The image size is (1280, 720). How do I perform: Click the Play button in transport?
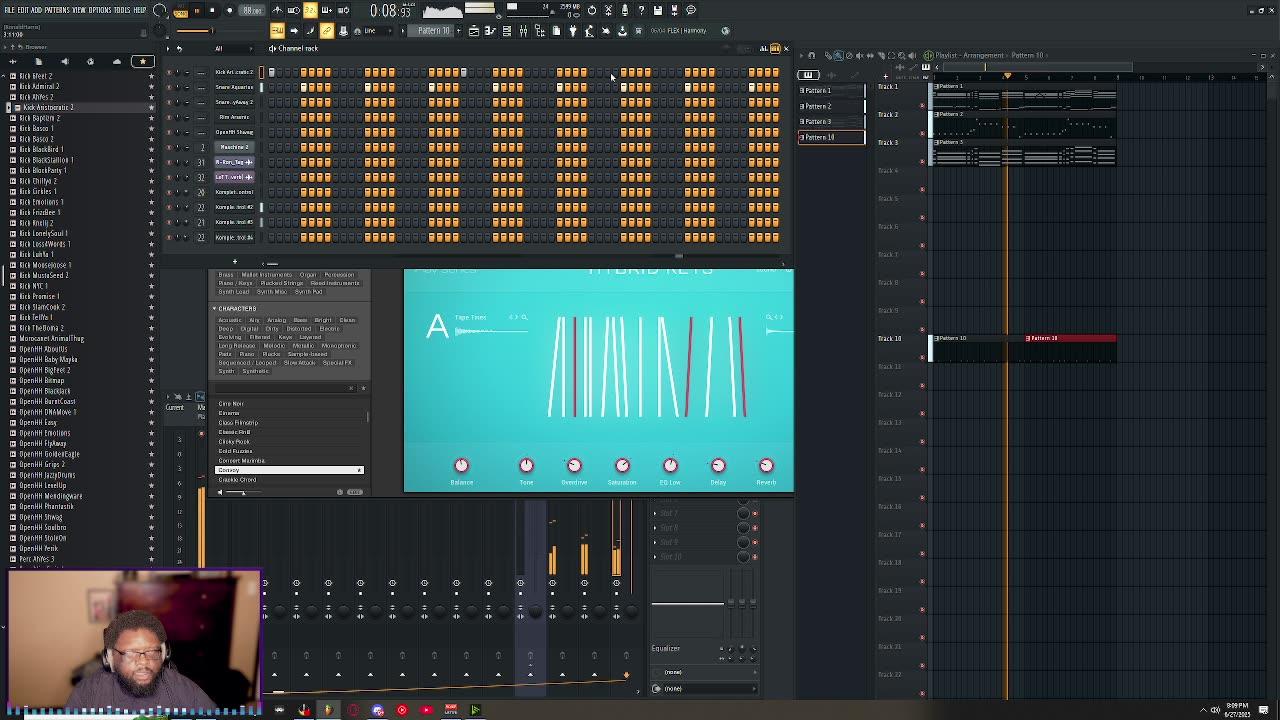[196, 10]
